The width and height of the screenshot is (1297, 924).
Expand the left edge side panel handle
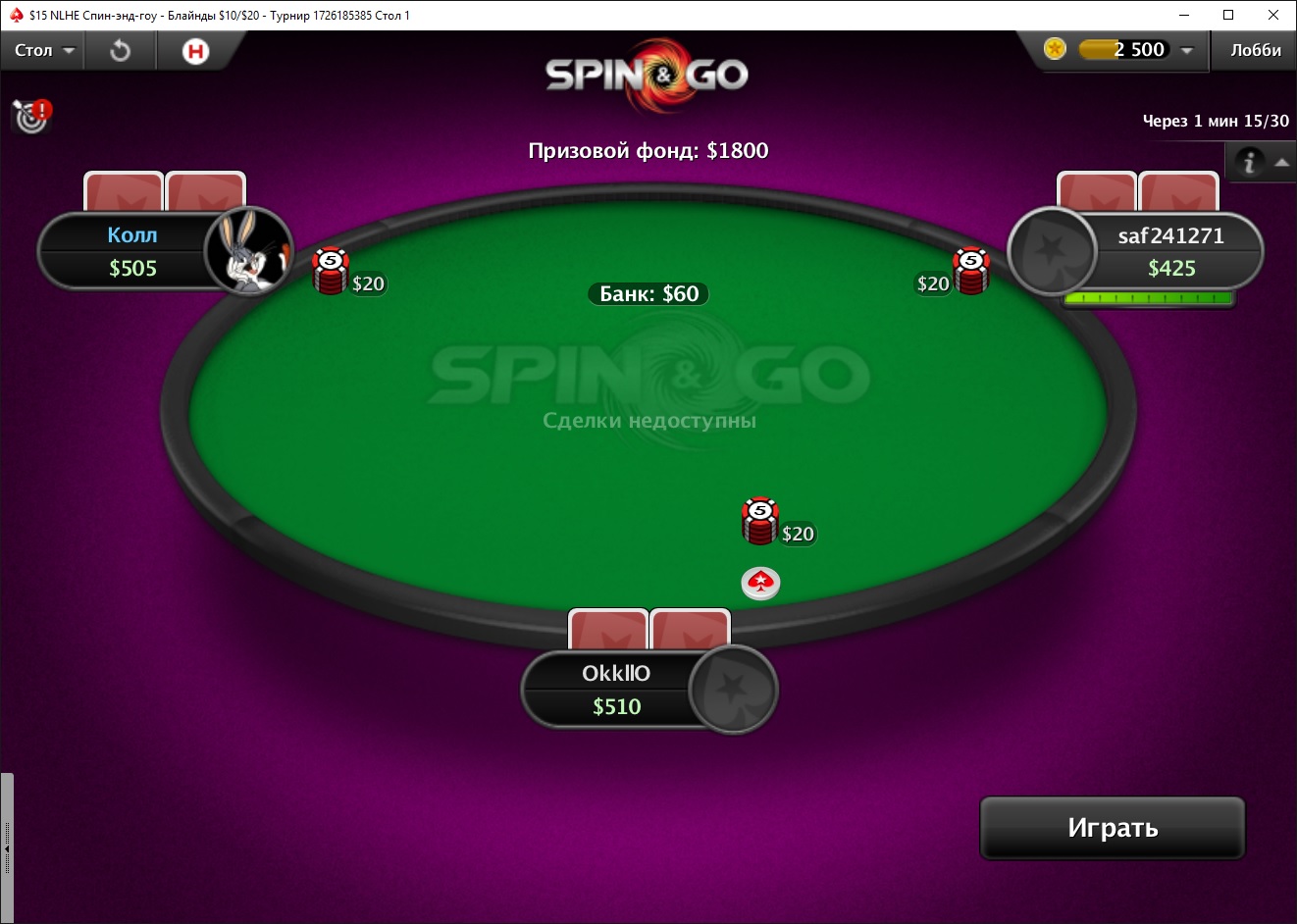7,847
